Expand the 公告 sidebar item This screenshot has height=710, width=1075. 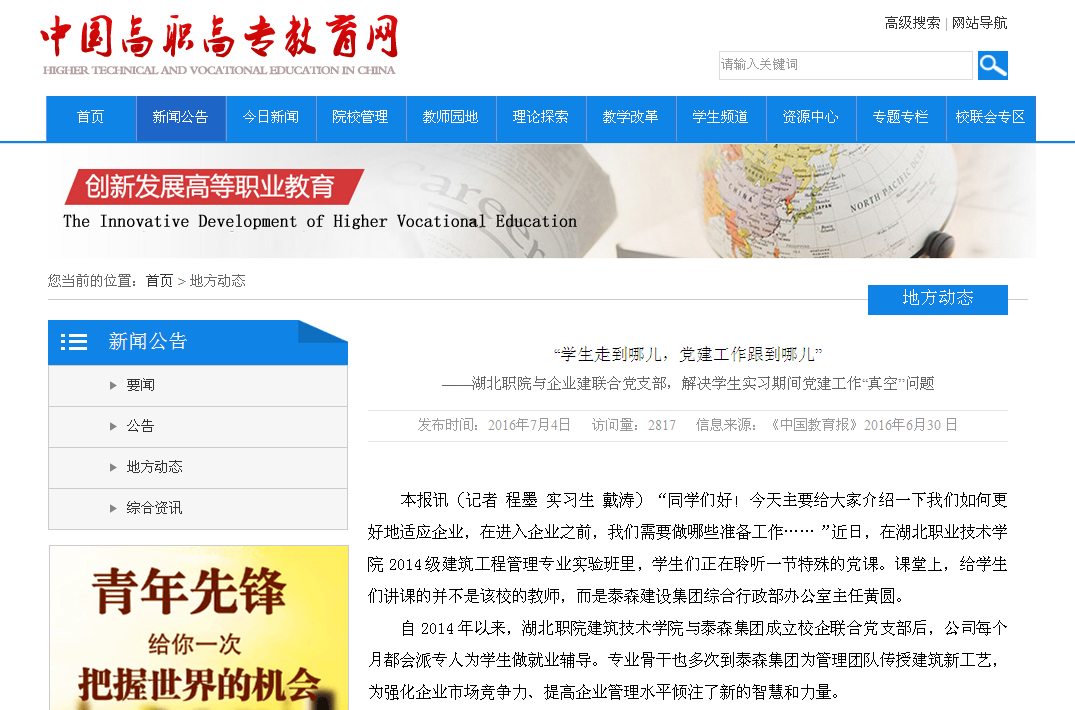[x=140, y=427]
